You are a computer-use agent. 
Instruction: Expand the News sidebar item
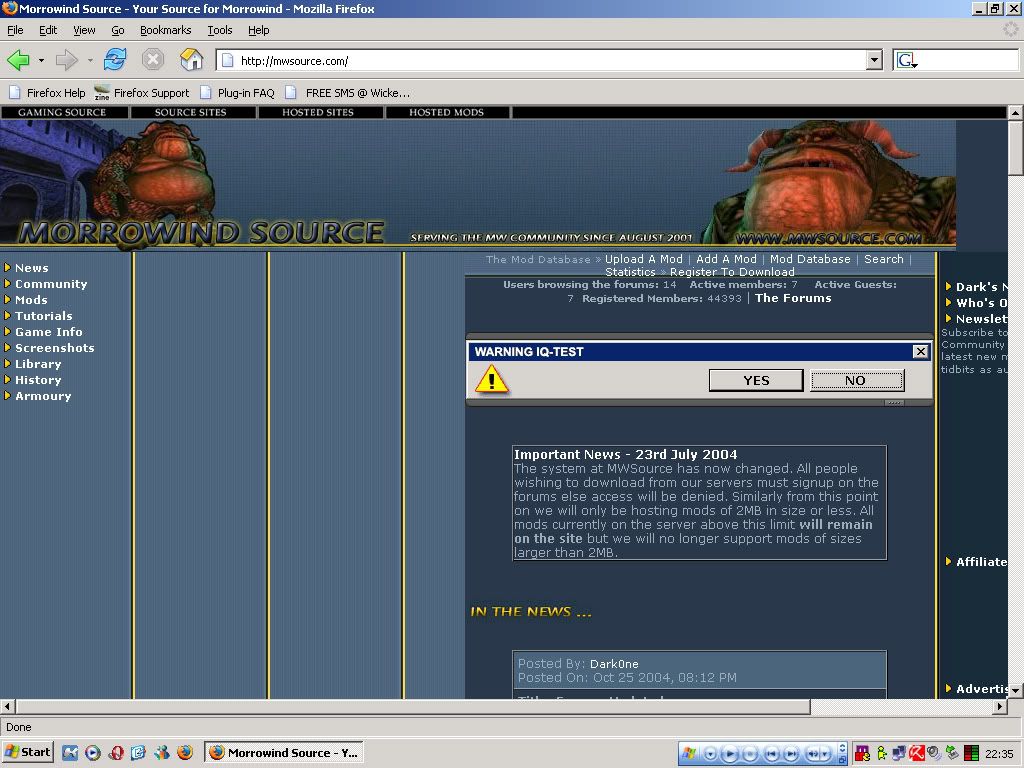26,268
